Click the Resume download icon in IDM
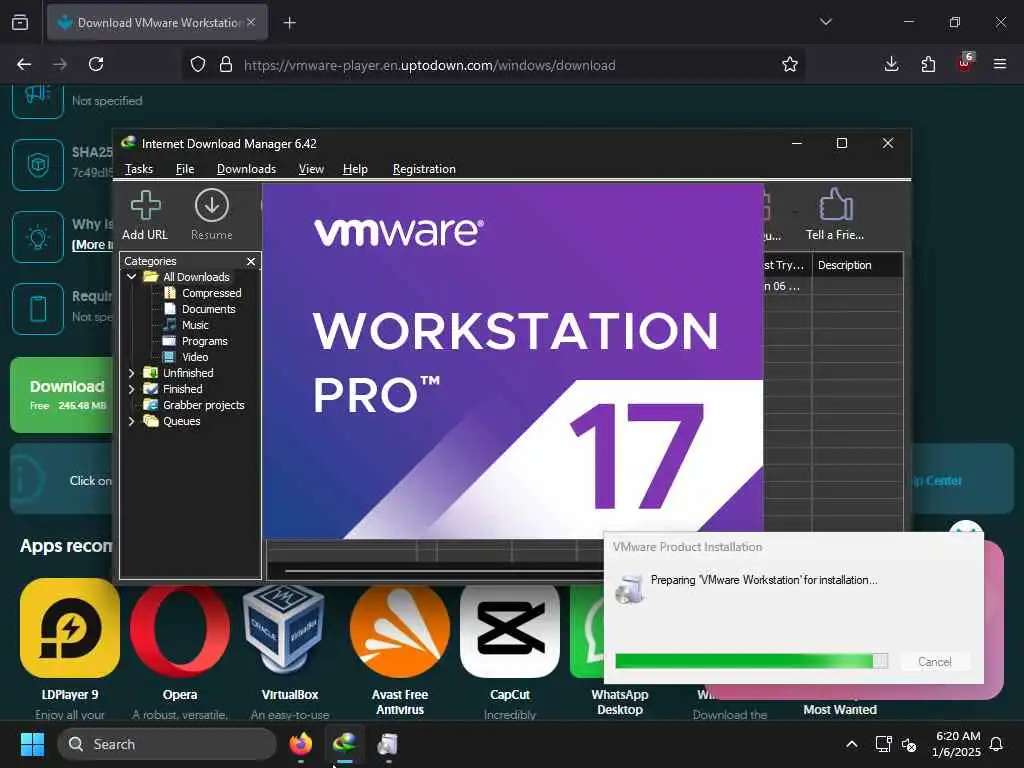The width and height of the screenshot is (1024, 768). (x=212, y=205)
